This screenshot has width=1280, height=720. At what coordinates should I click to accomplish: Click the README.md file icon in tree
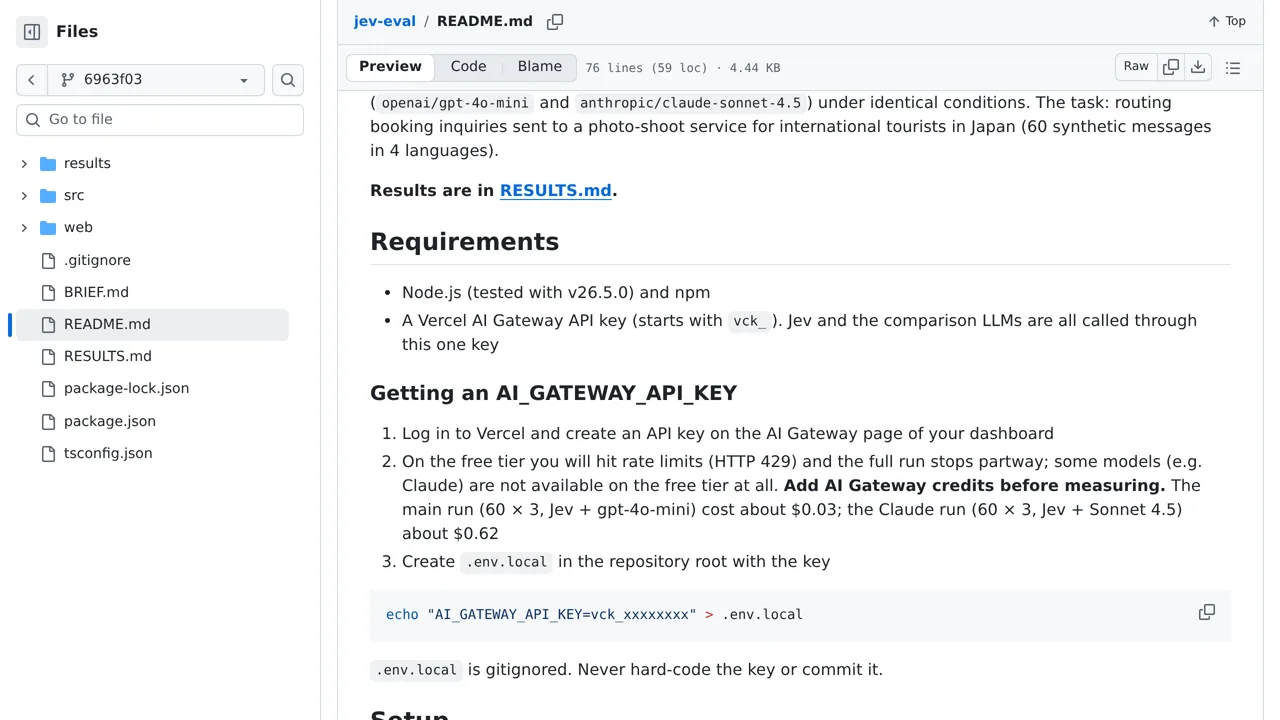coord(48,324)
